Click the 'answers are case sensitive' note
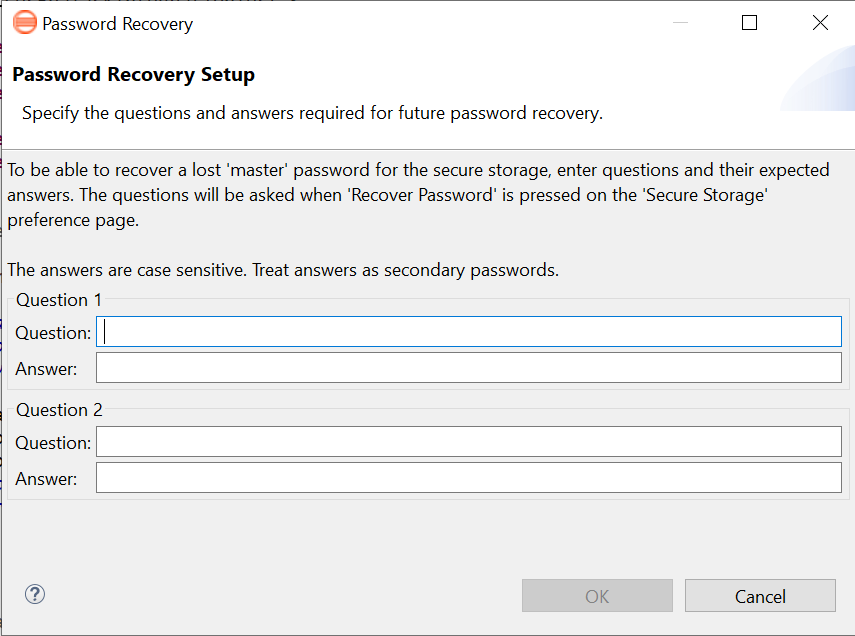The height and width of the screenshot is (636, 855). (283, 270)
